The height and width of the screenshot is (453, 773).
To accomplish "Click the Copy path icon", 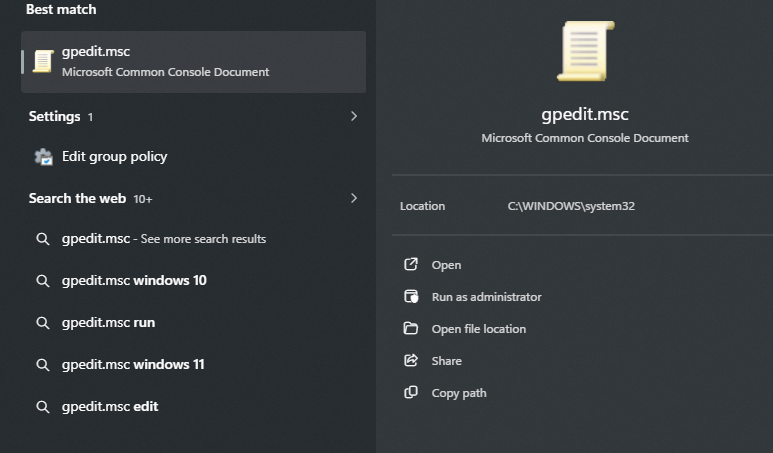I will coord(411,392).
